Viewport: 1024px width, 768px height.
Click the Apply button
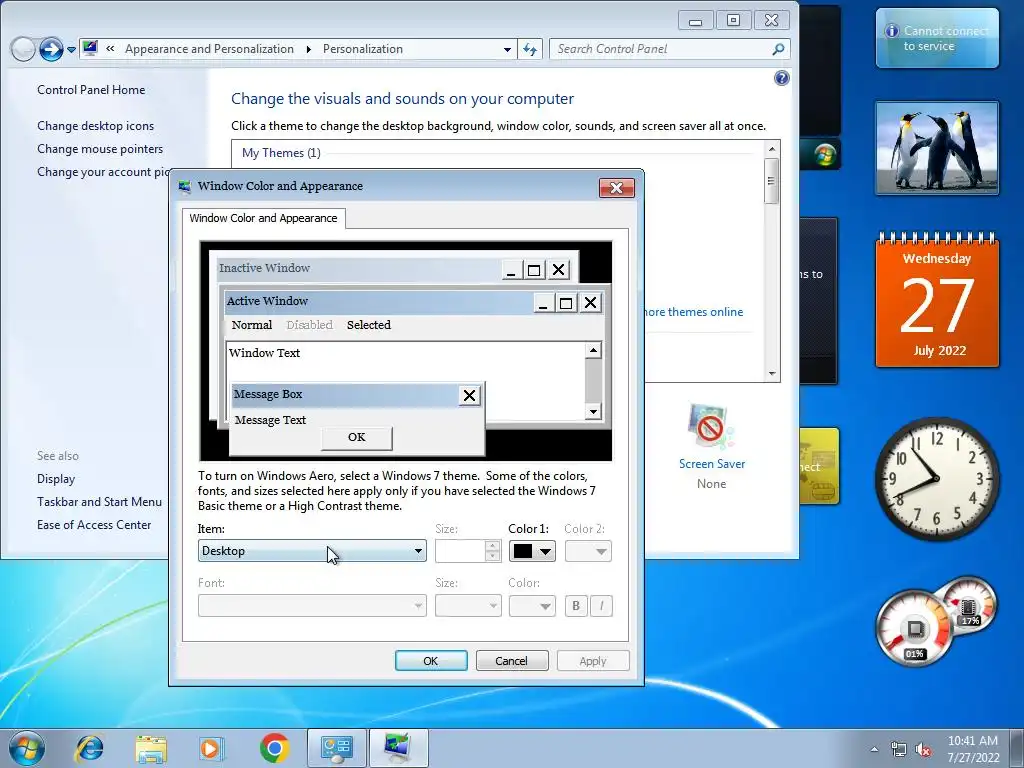click(x=593, y=661)
